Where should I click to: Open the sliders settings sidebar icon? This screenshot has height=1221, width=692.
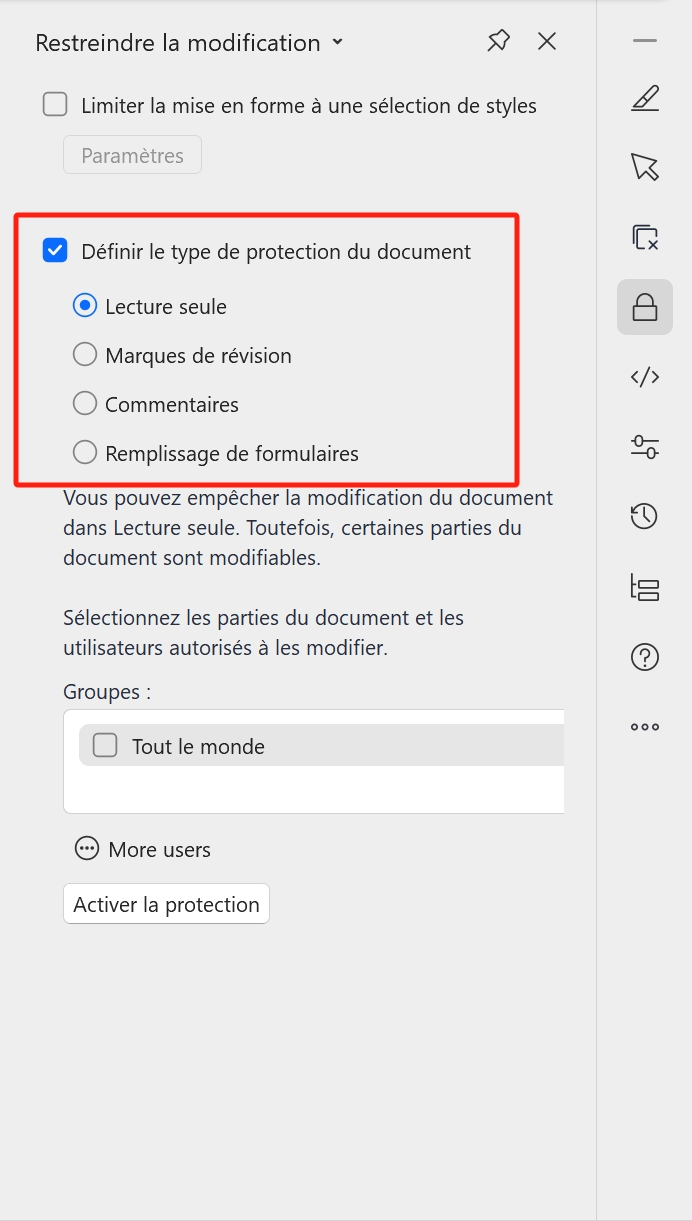pos(645,446)
